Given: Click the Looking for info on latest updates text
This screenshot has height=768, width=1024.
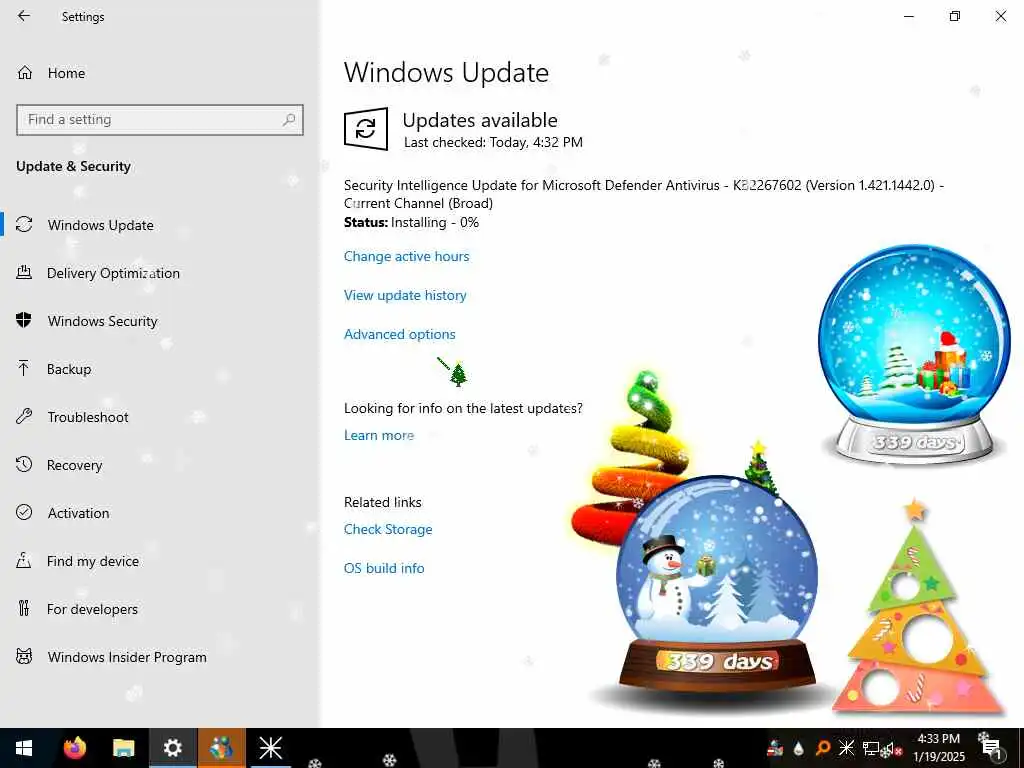Looking at the screenshot, I should tap(463, 409).
